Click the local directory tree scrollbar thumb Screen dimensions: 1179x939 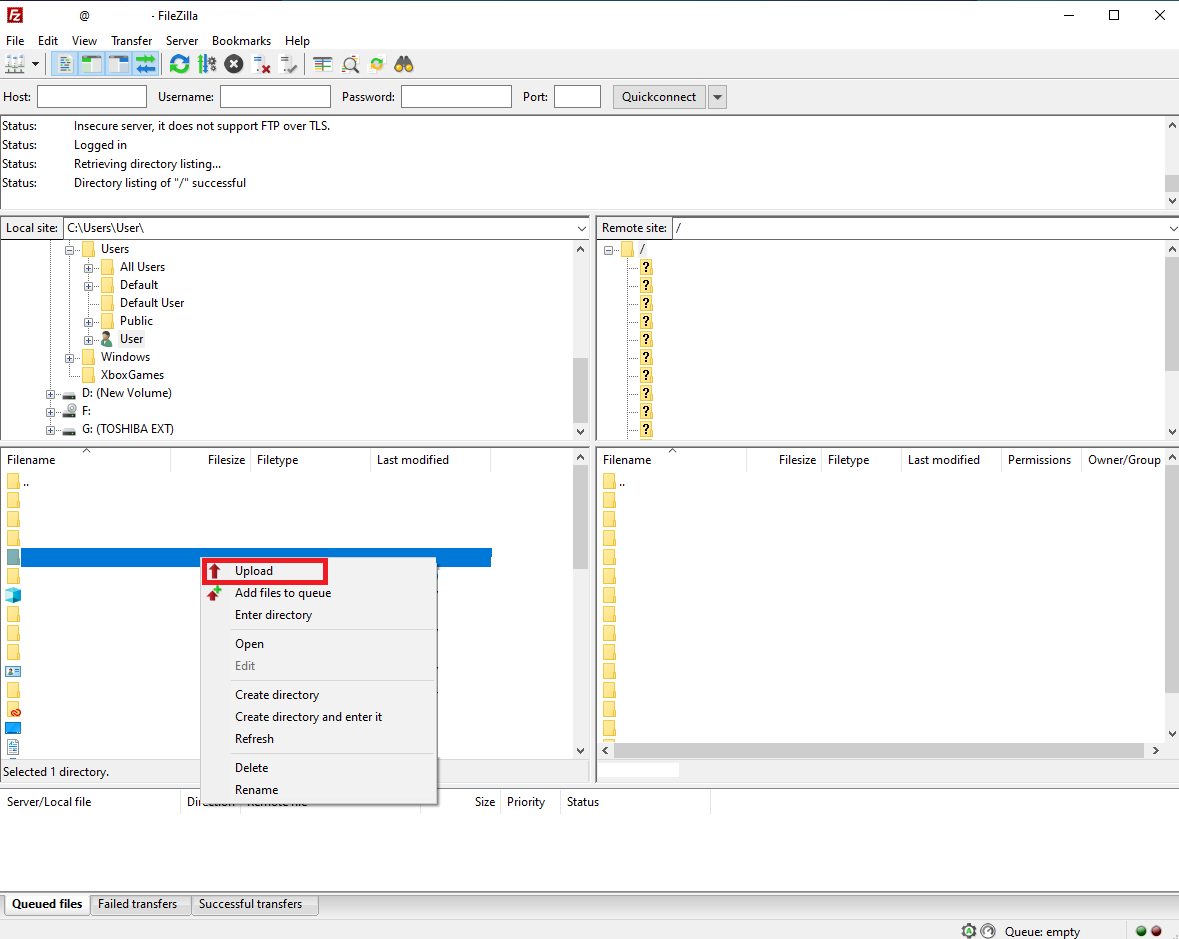580,390
